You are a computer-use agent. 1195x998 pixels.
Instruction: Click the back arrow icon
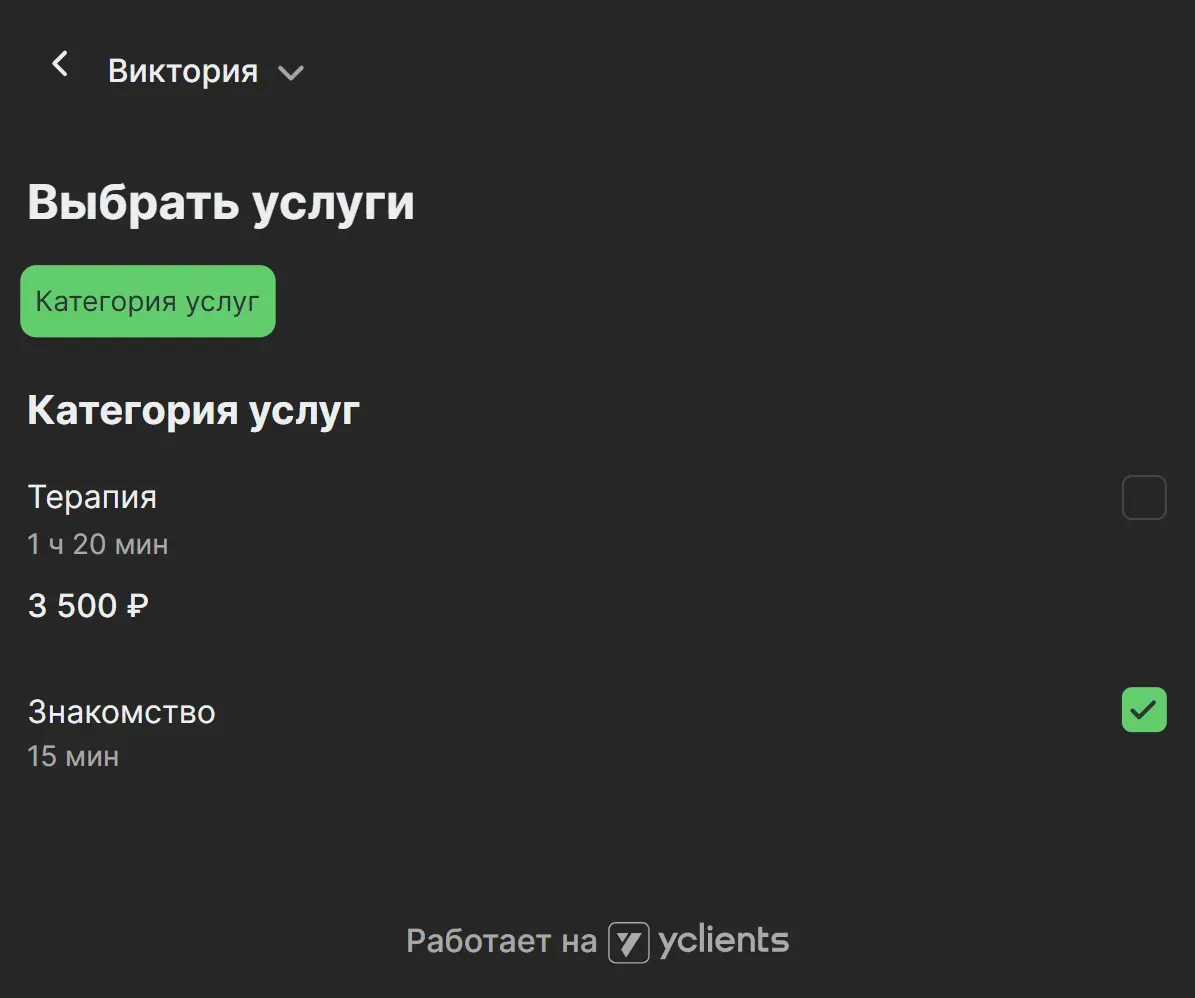[x=60, y=65]
